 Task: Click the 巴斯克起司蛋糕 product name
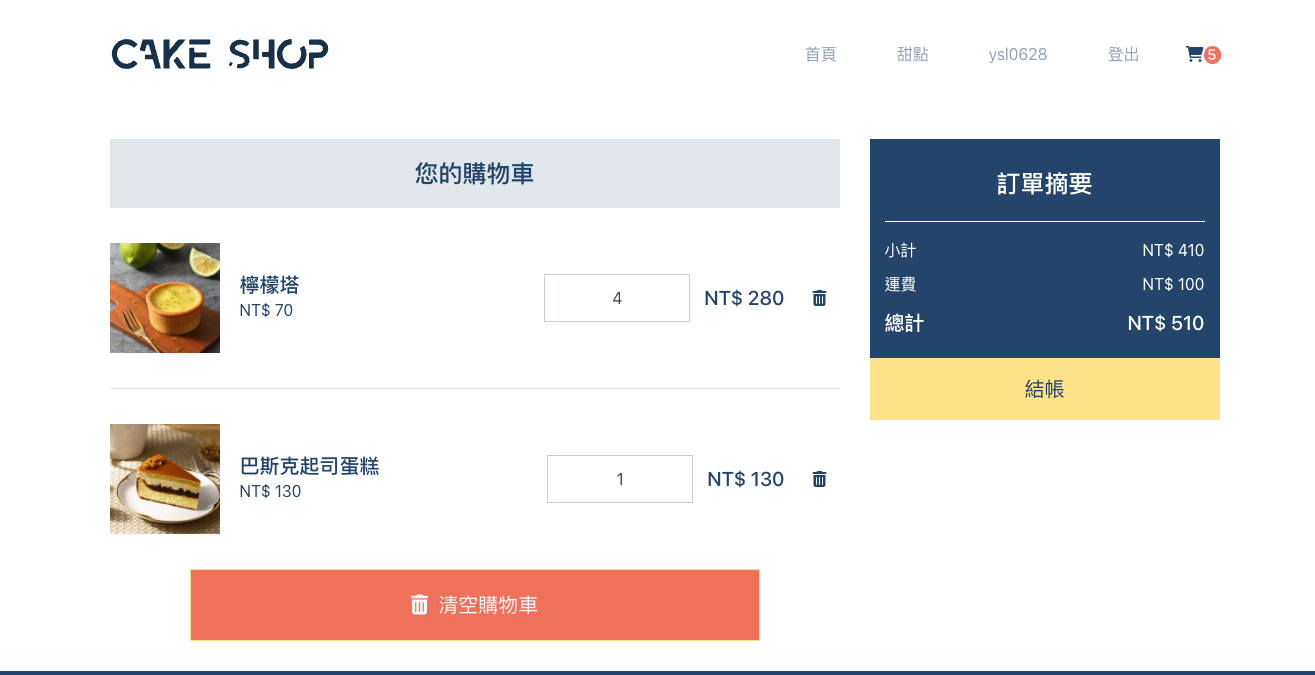(309, 466)
